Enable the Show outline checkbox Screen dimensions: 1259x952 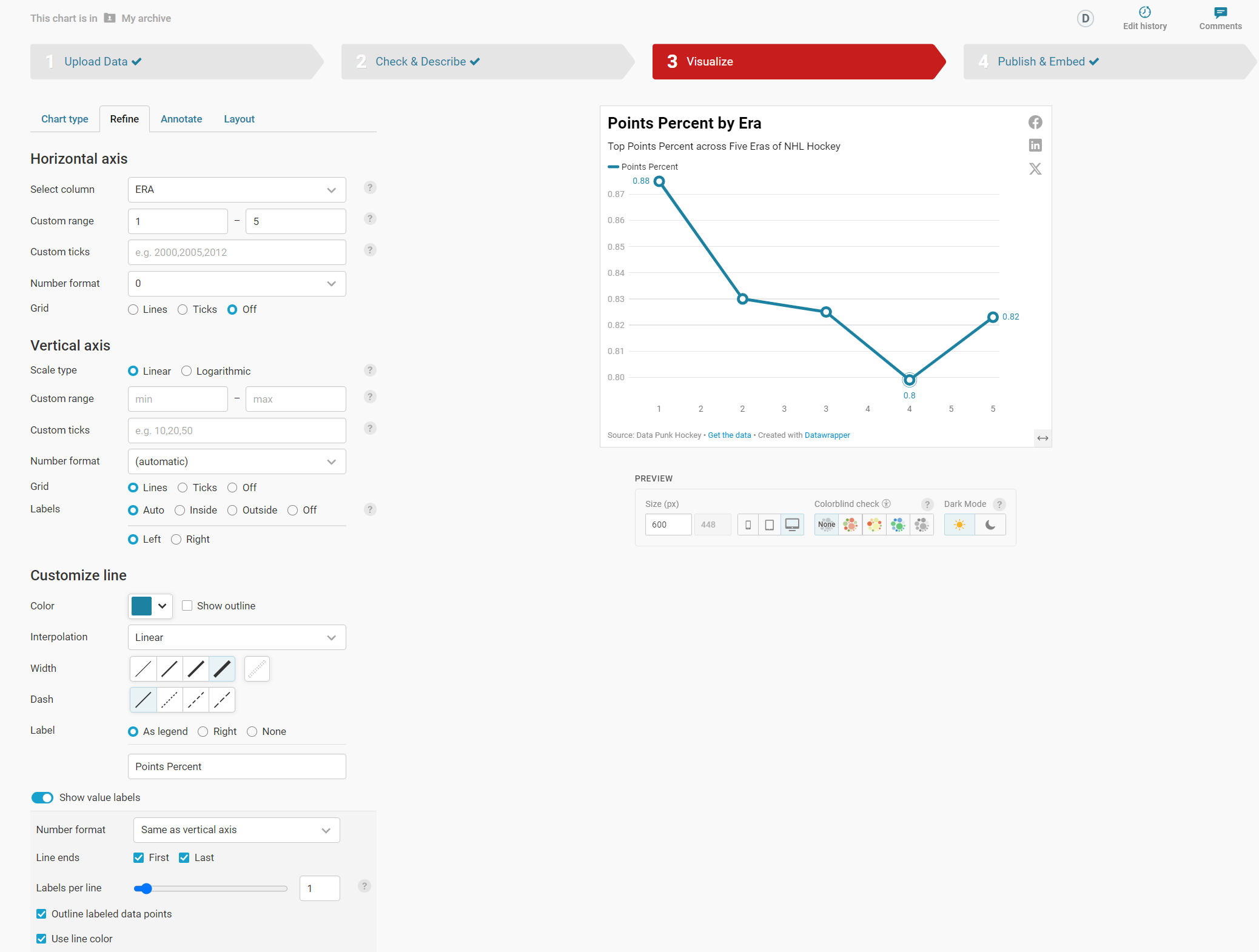[187, 606]
